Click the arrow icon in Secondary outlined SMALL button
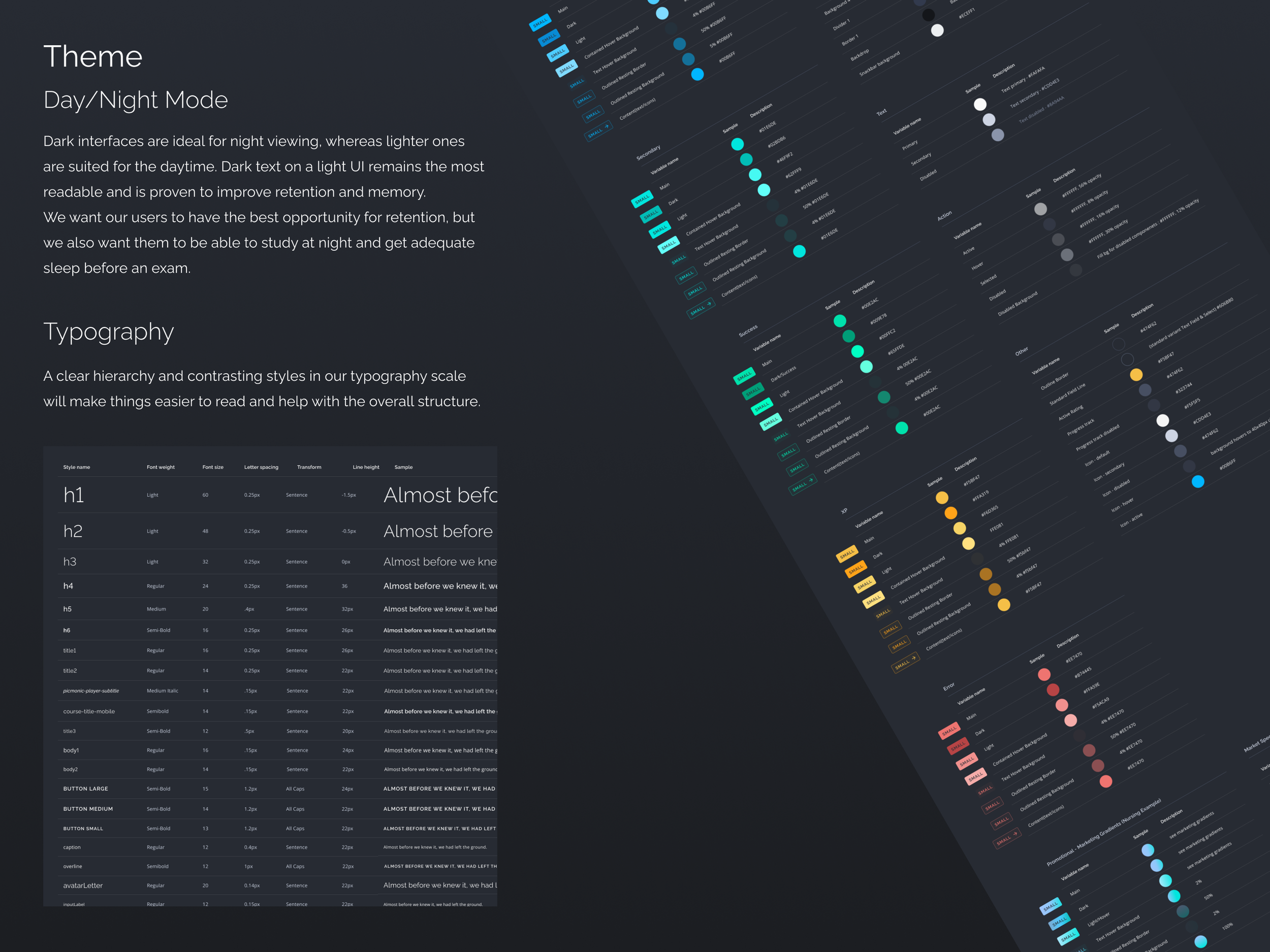1270x952 pixels. 709,304
